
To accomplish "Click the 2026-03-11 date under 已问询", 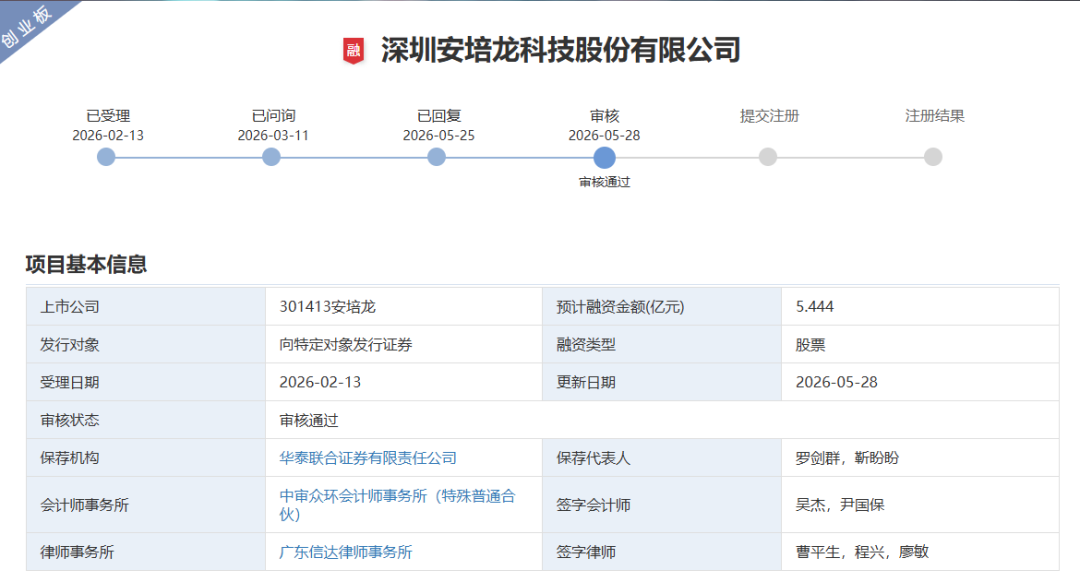I will point(273,135).
